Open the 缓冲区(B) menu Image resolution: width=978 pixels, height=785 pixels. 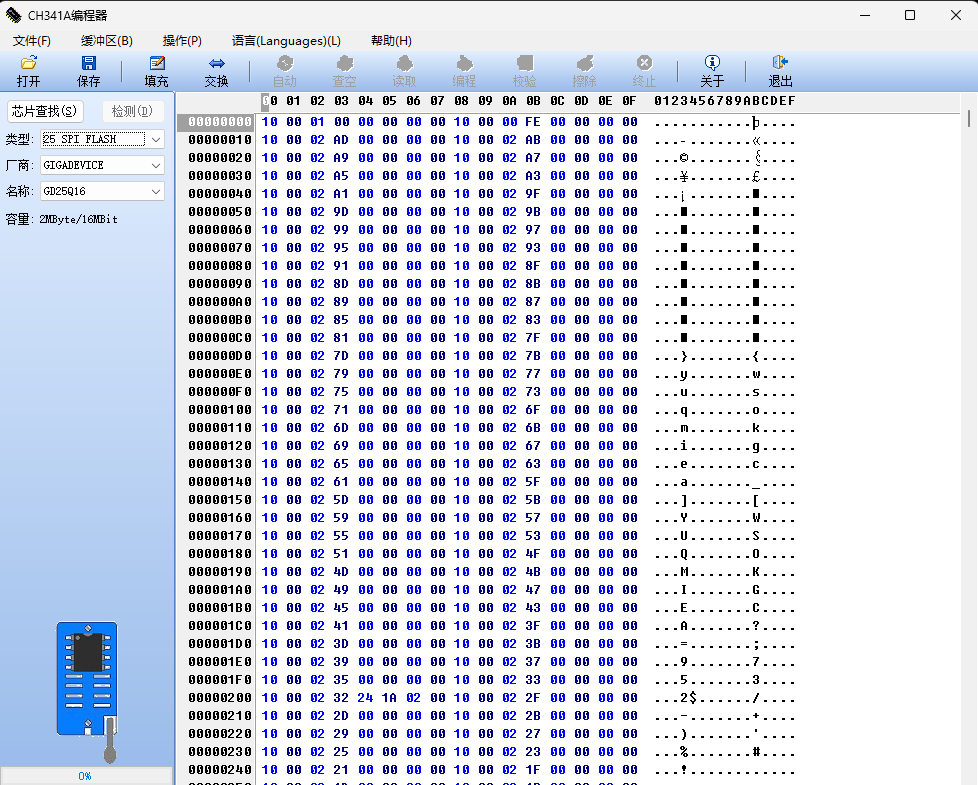click(107, 41)
